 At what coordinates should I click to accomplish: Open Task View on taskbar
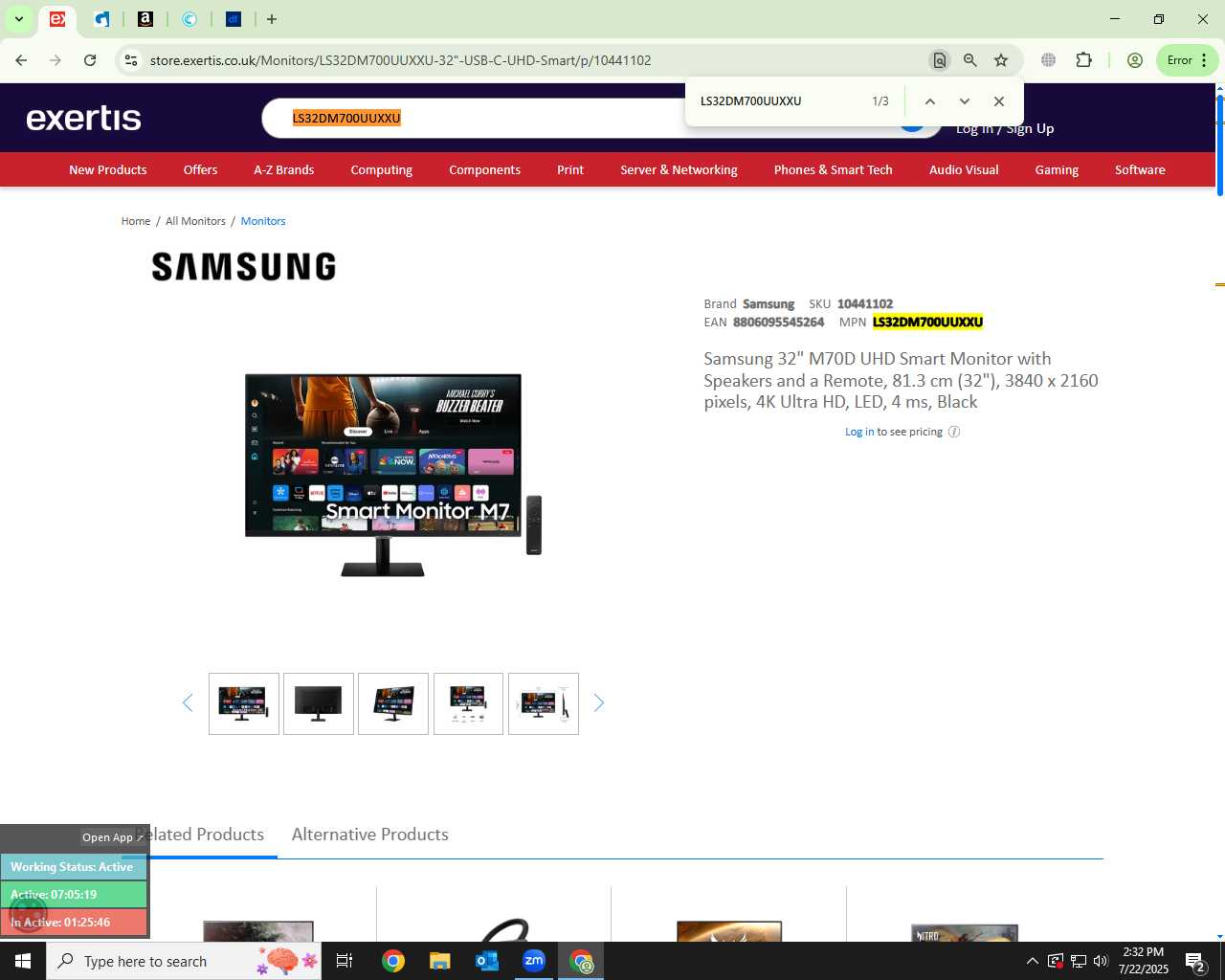pos(345,961)
